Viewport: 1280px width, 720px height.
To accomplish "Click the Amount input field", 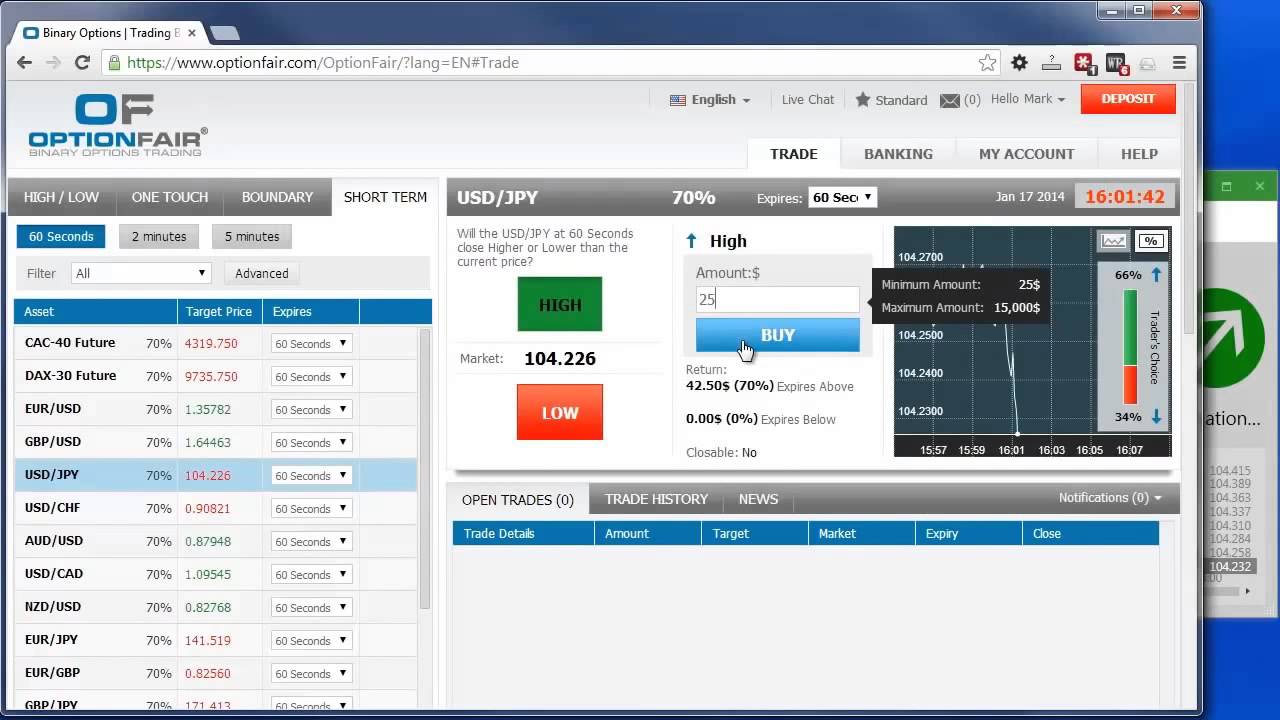I will click(x=777, y=299).
